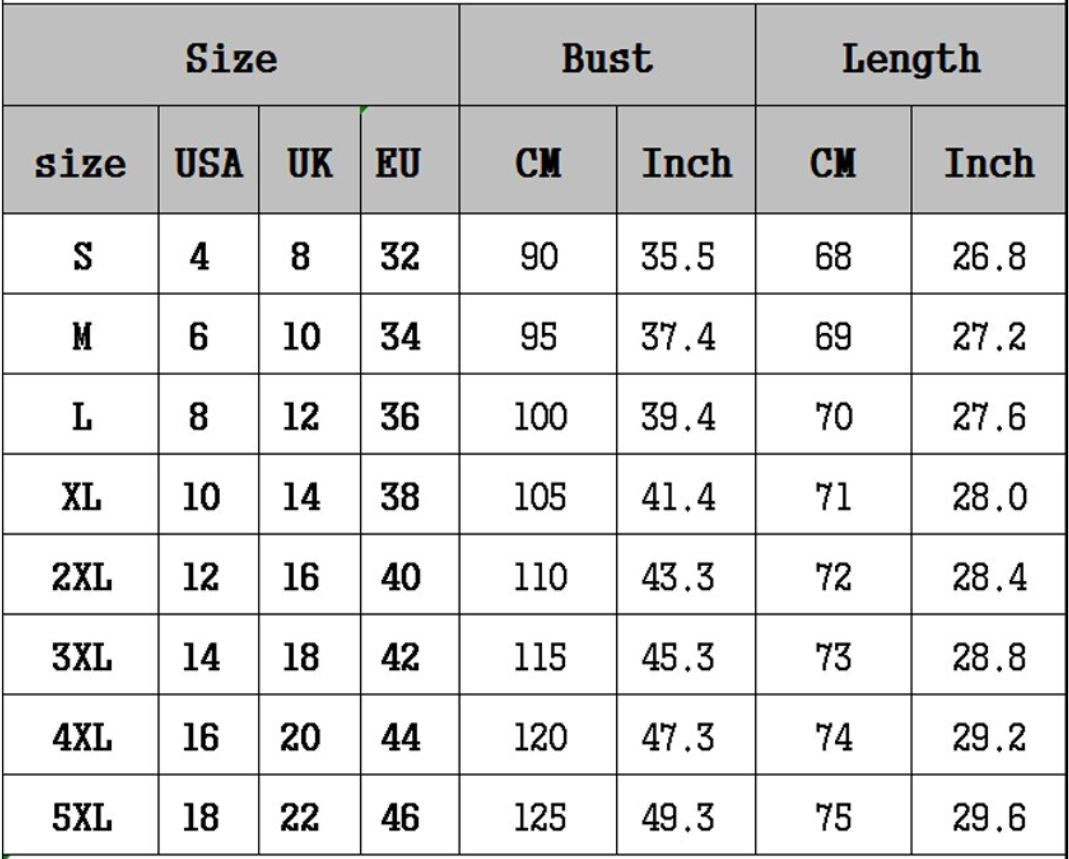Select the Bust header cell

click(607, 58)
